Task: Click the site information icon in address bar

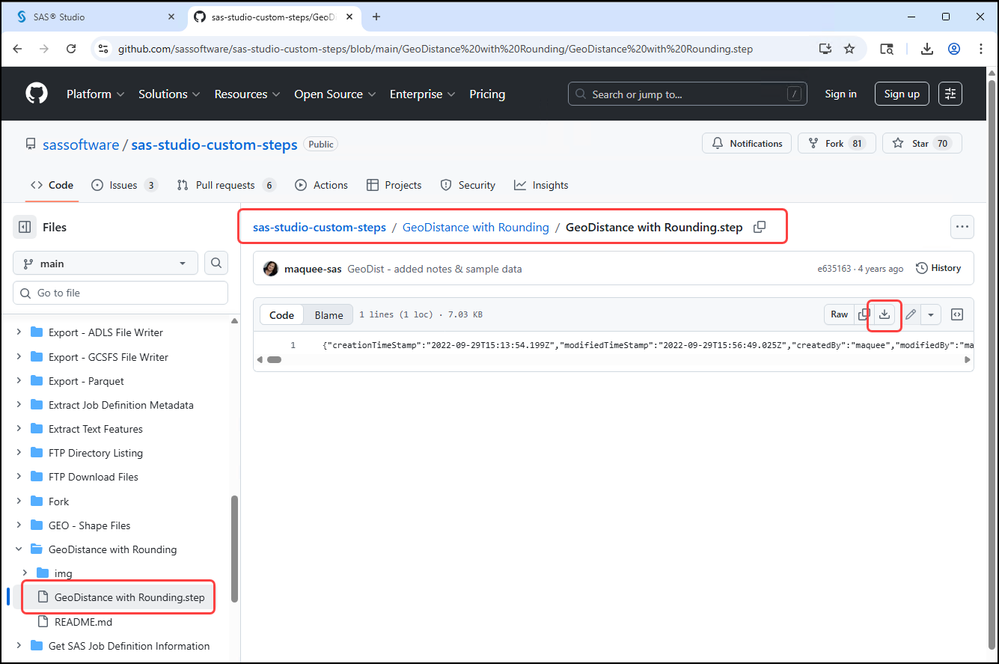Action: click(103, 49)
